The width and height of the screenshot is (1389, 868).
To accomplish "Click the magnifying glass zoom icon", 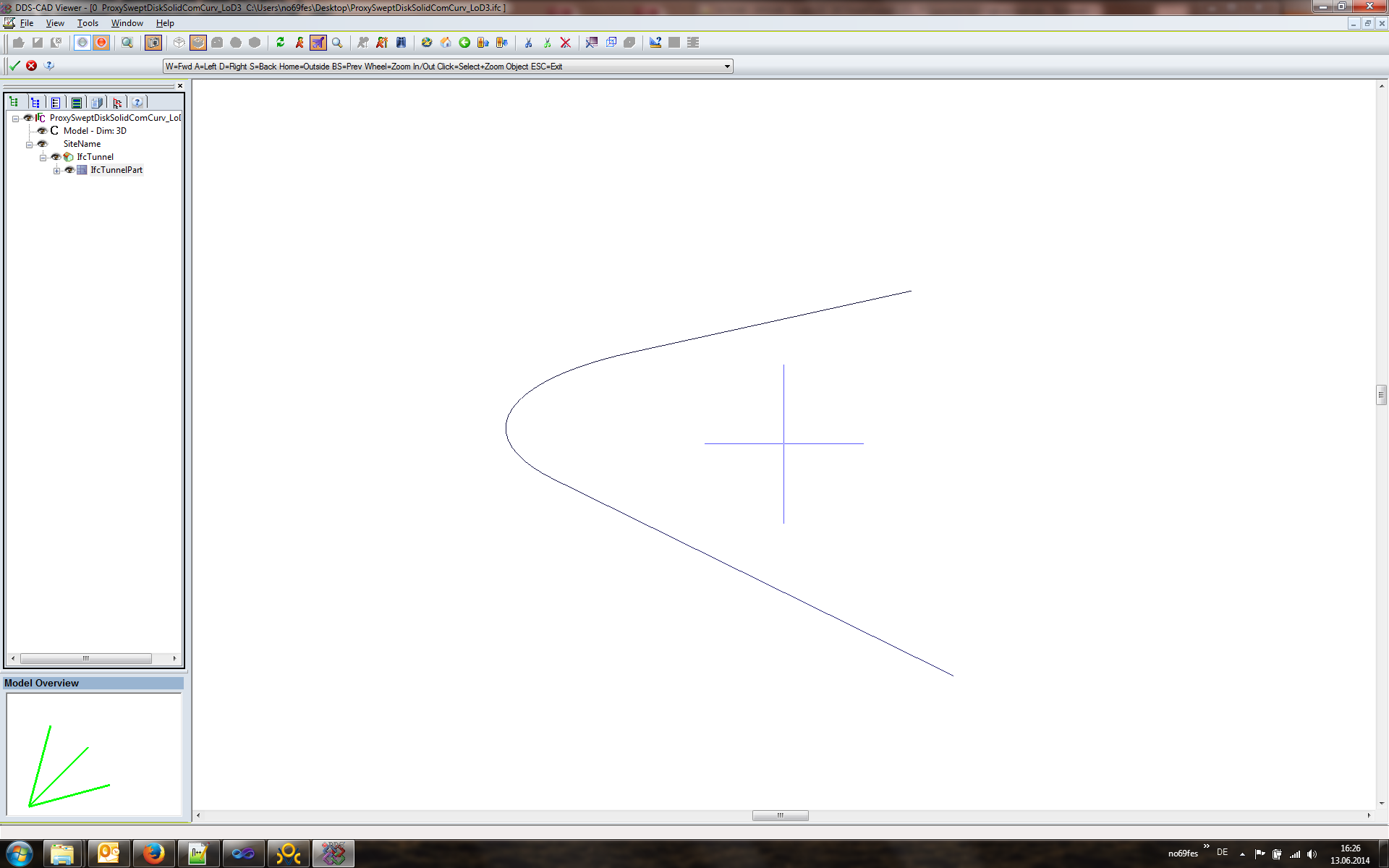I will [337, 43].
